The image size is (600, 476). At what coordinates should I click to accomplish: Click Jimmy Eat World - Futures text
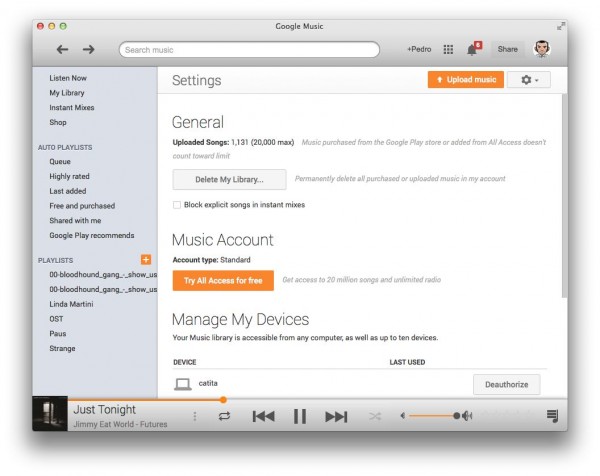coord(120,424)
